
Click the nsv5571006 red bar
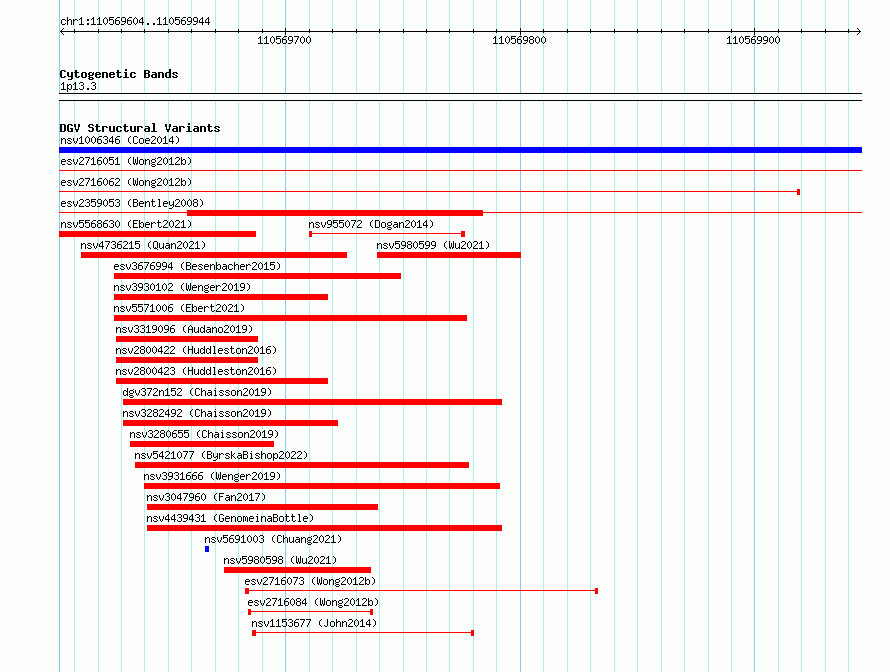point(291,318)
